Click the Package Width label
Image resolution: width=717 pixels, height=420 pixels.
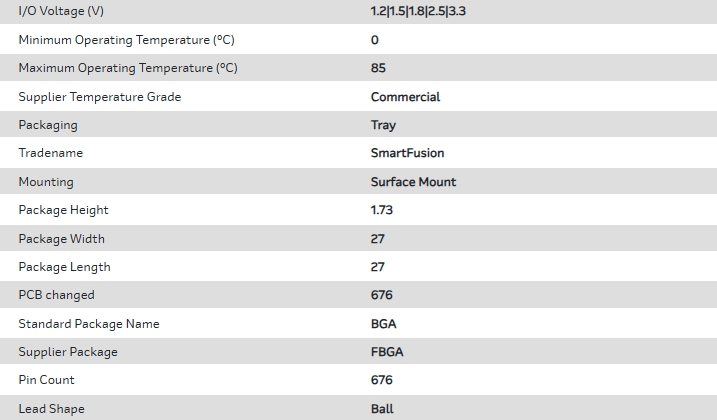[61, 239]
